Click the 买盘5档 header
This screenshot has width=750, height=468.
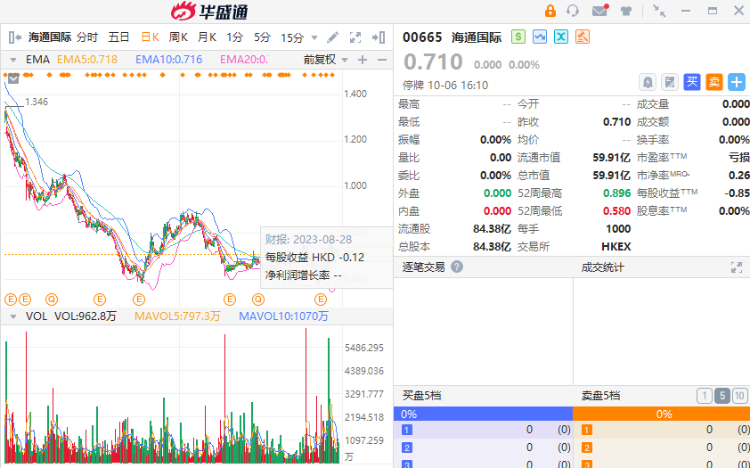click(421, 396)
